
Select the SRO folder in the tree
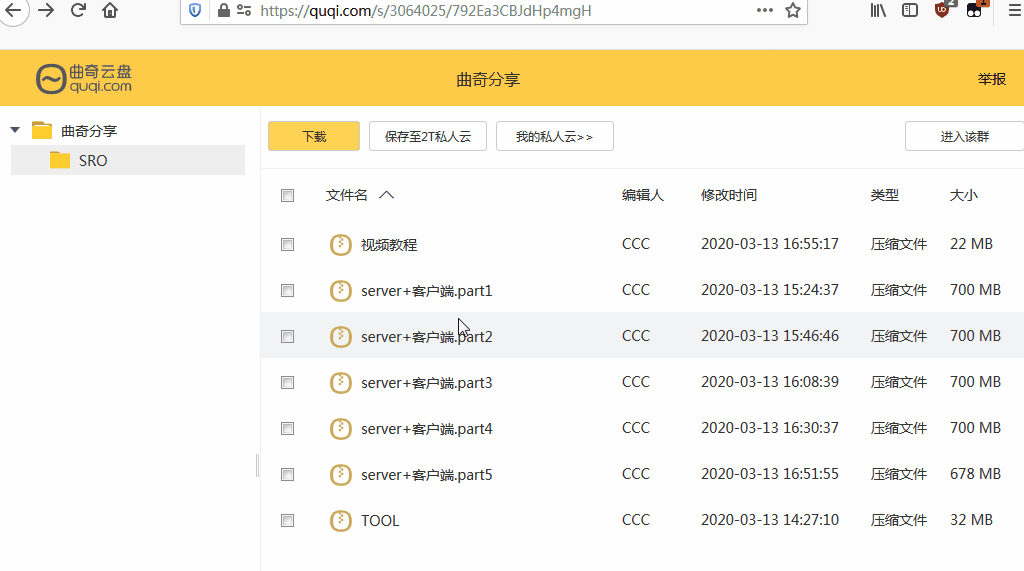(128, 160)
